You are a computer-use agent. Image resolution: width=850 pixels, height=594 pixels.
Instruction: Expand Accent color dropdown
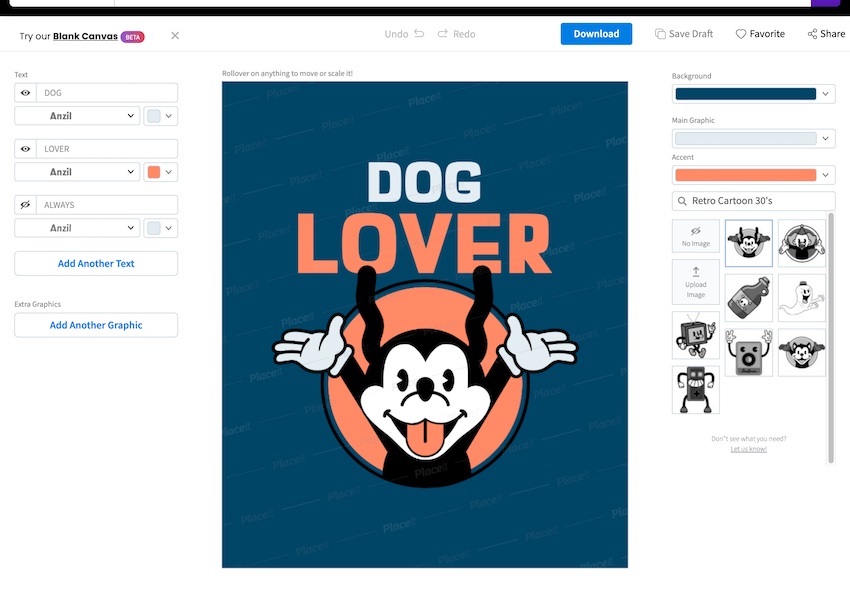[754, 175]
